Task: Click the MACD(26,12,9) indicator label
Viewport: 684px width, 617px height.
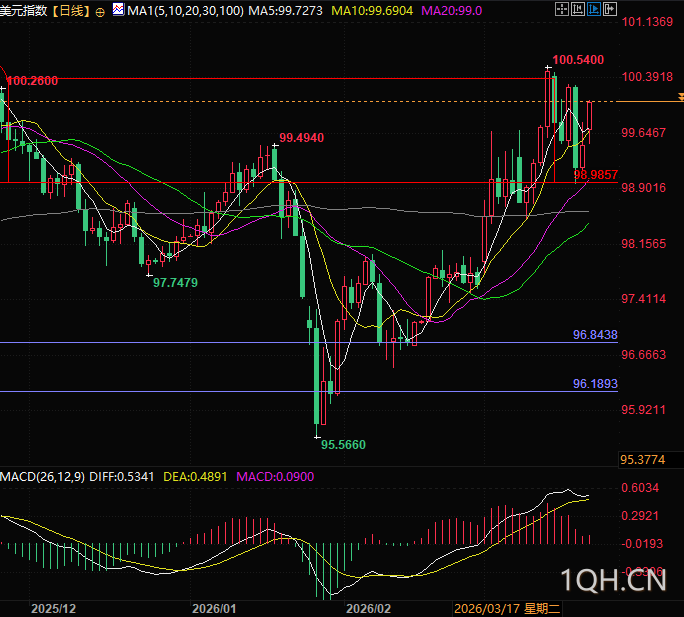Action: [x=42, y=476]
